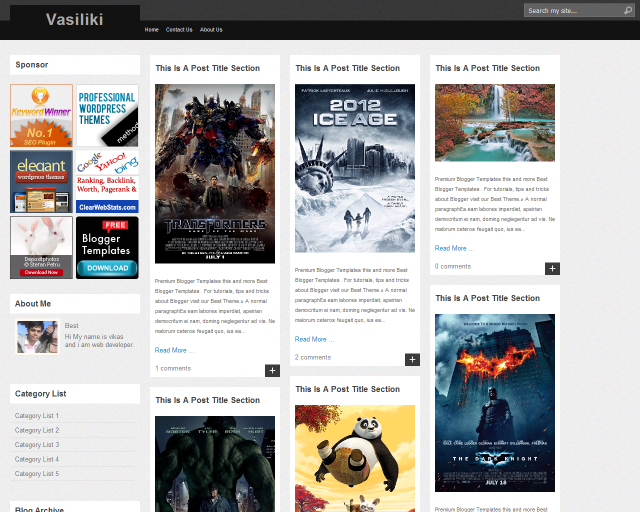
Task: Click the post title above the Transformers poster
Action: pyautogui.click(x=207, y=68)
